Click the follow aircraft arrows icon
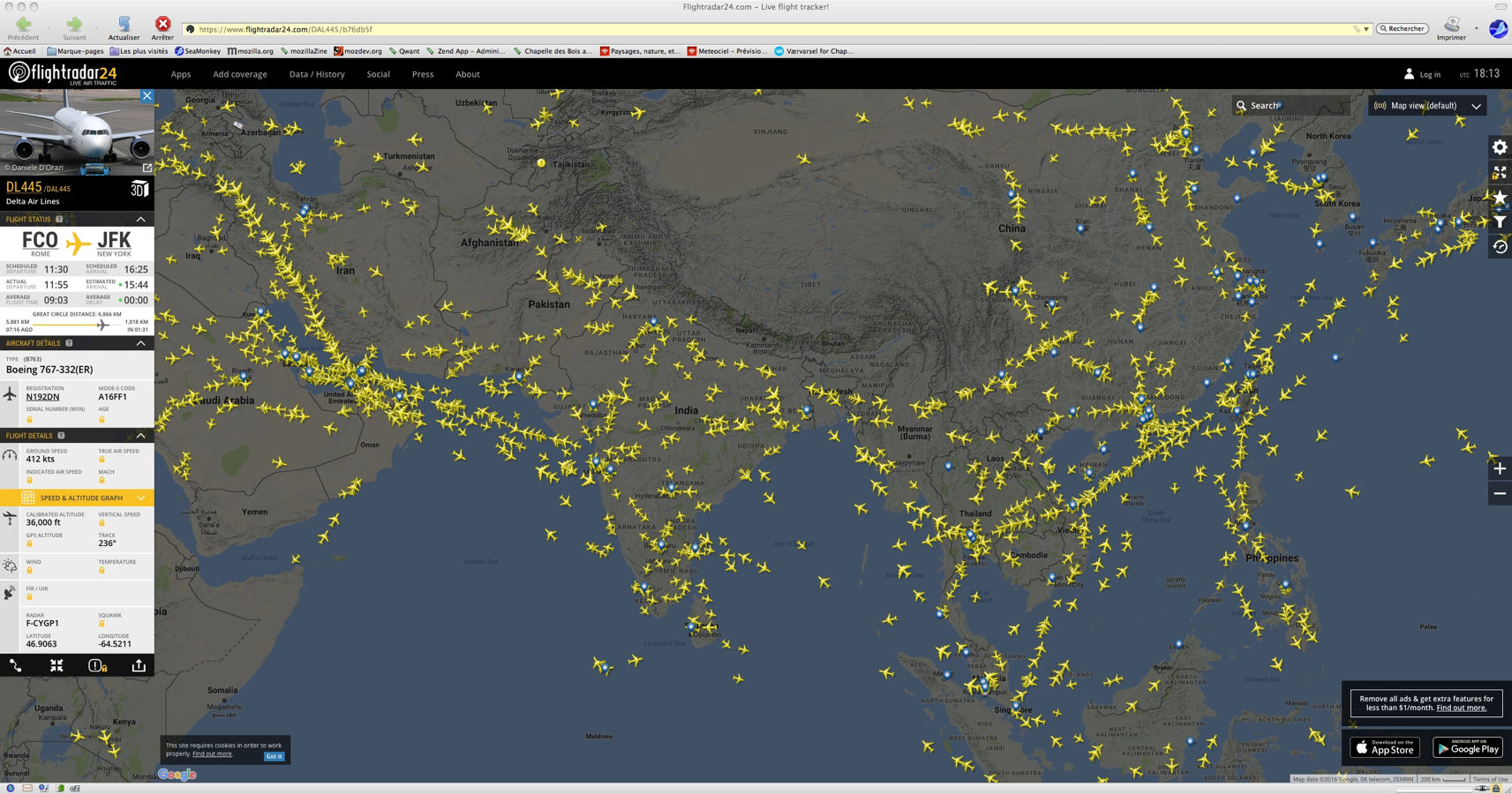The image size is (1512, 794). (x=56, y=665)
